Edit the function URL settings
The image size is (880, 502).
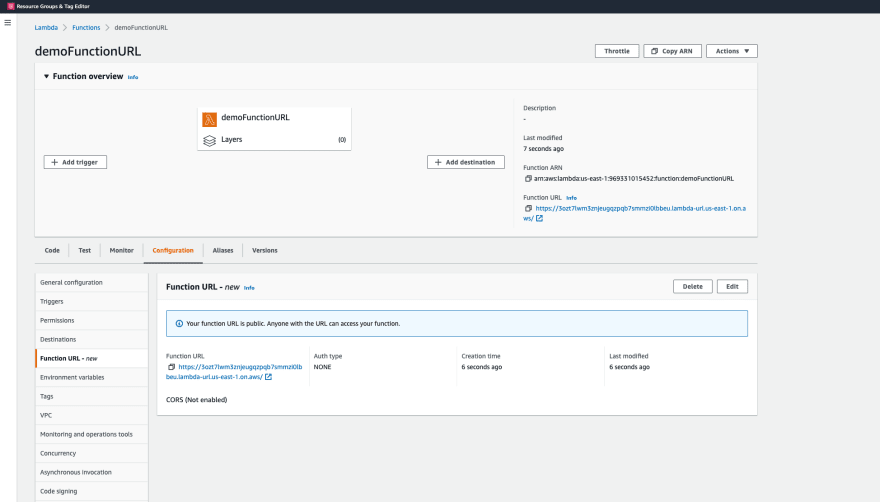tap(732, 286)
